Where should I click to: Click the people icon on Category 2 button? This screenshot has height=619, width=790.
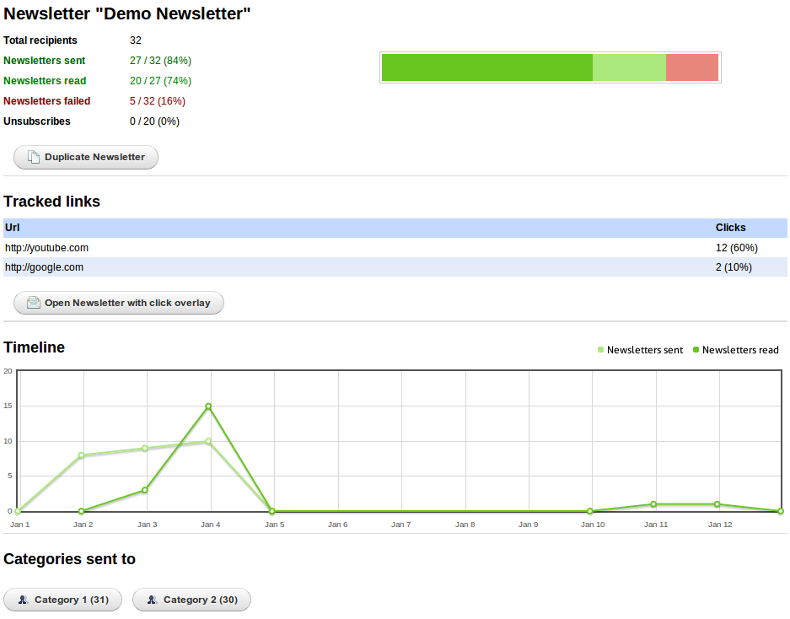pyautogui.click(x=152, y=600)
